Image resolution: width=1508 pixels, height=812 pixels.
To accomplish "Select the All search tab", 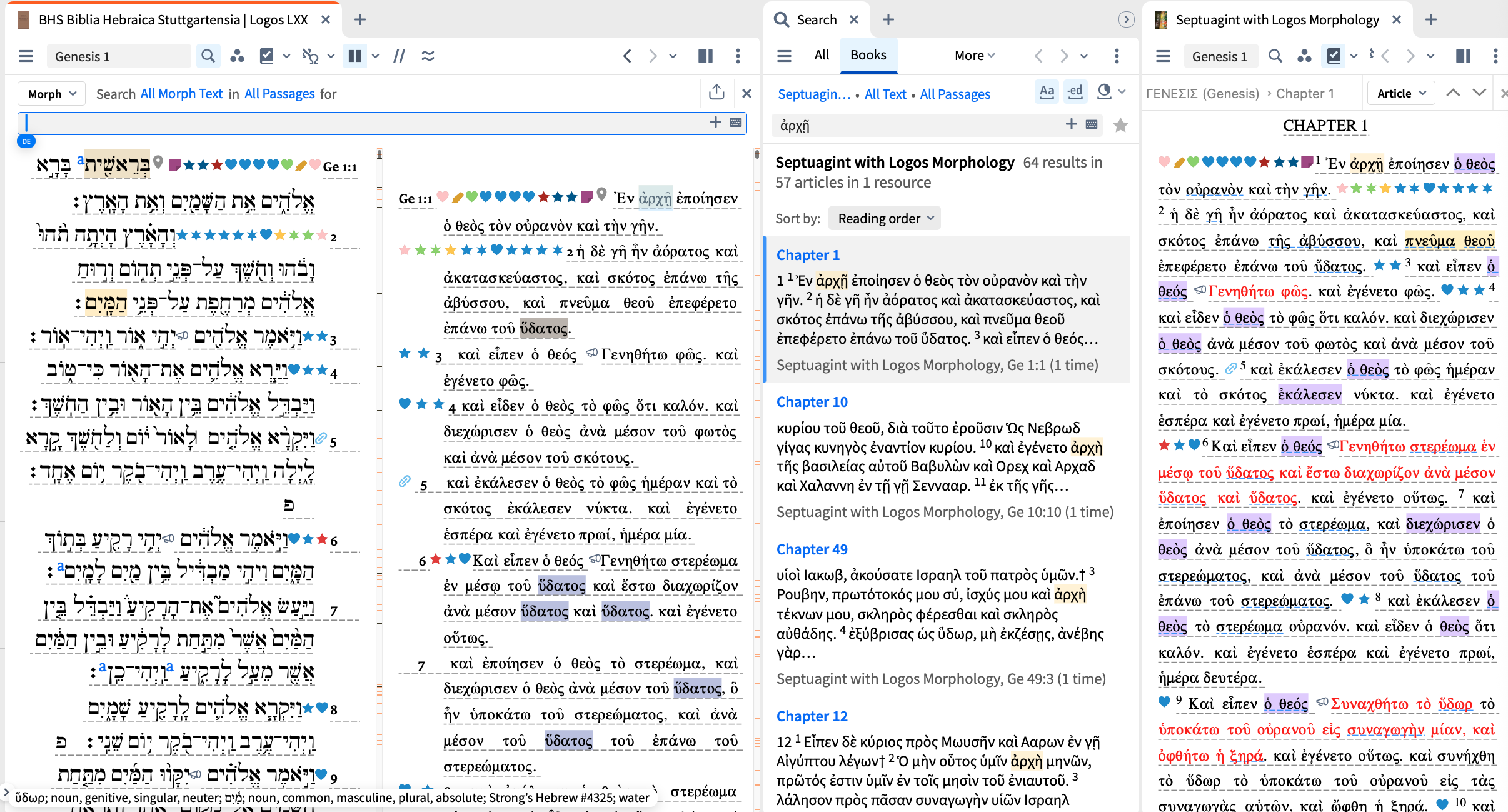I will pos(822,55).
